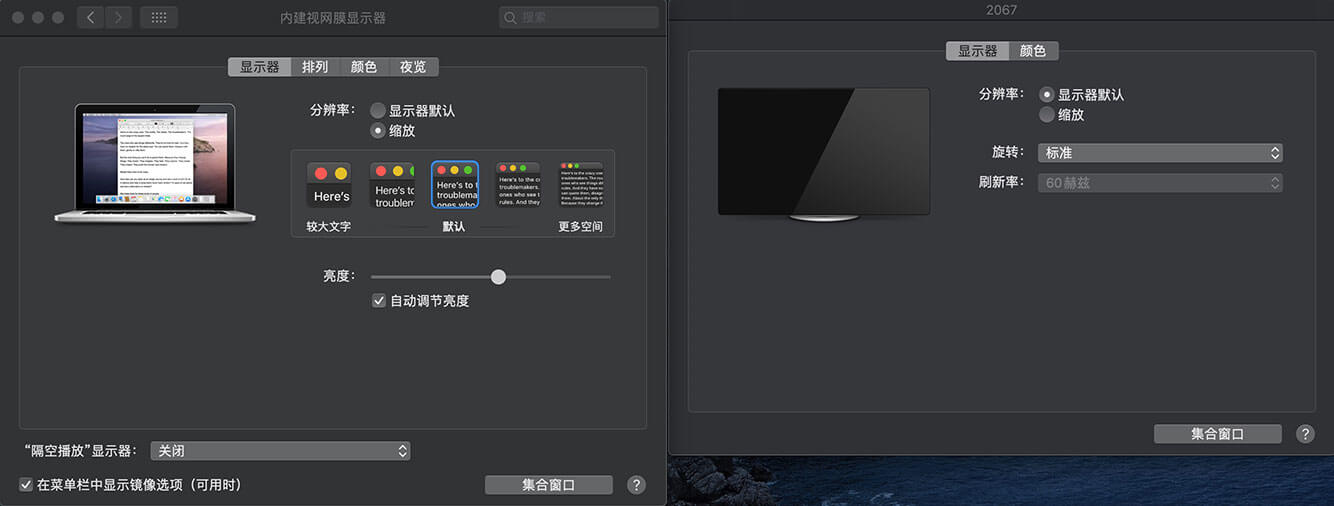Click the external monitor preview image

point(824,154)
